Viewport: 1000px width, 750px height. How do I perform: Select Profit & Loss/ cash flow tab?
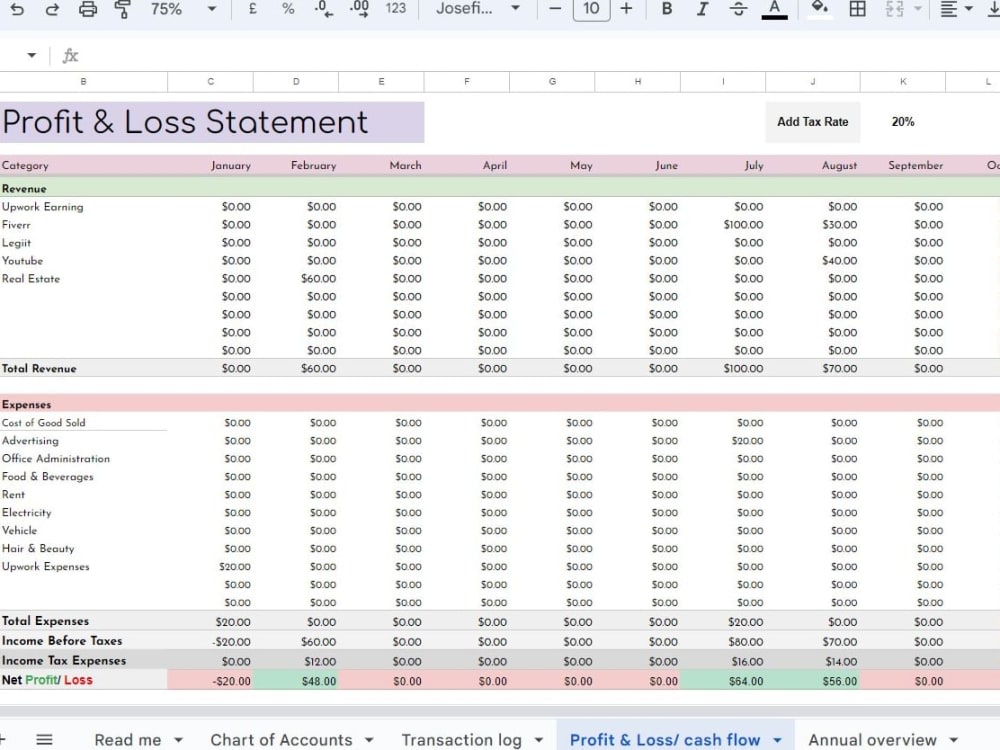[x=665, y=740]
